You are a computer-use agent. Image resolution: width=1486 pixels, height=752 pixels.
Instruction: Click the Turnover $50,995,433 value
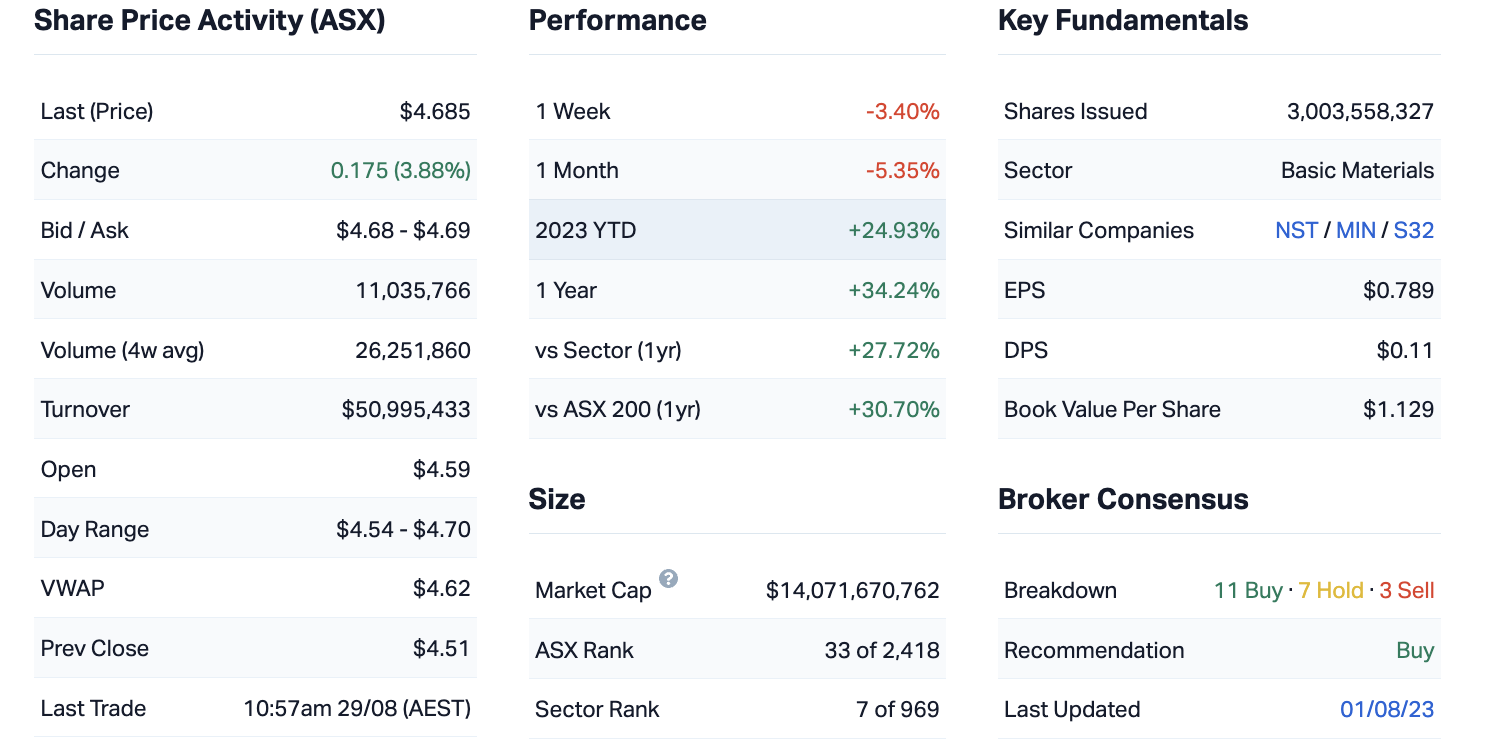click(x=405, y=409)
